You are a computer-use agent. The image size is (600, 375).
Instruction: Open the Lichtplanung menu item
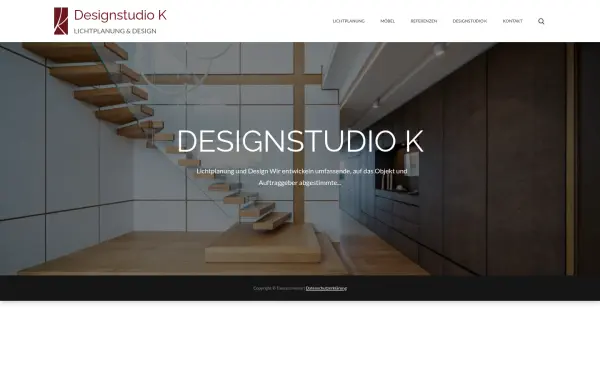tap(349, 21)
